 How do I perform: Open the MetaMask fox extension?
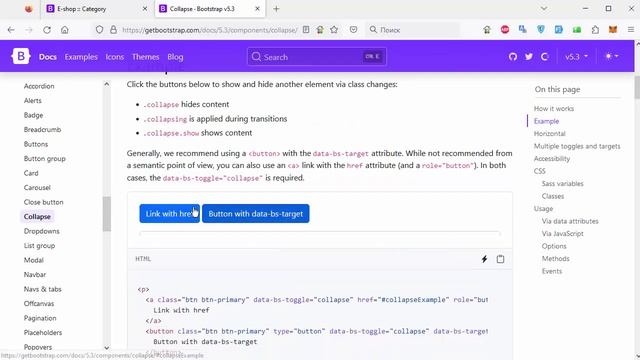tap(613, 29)
